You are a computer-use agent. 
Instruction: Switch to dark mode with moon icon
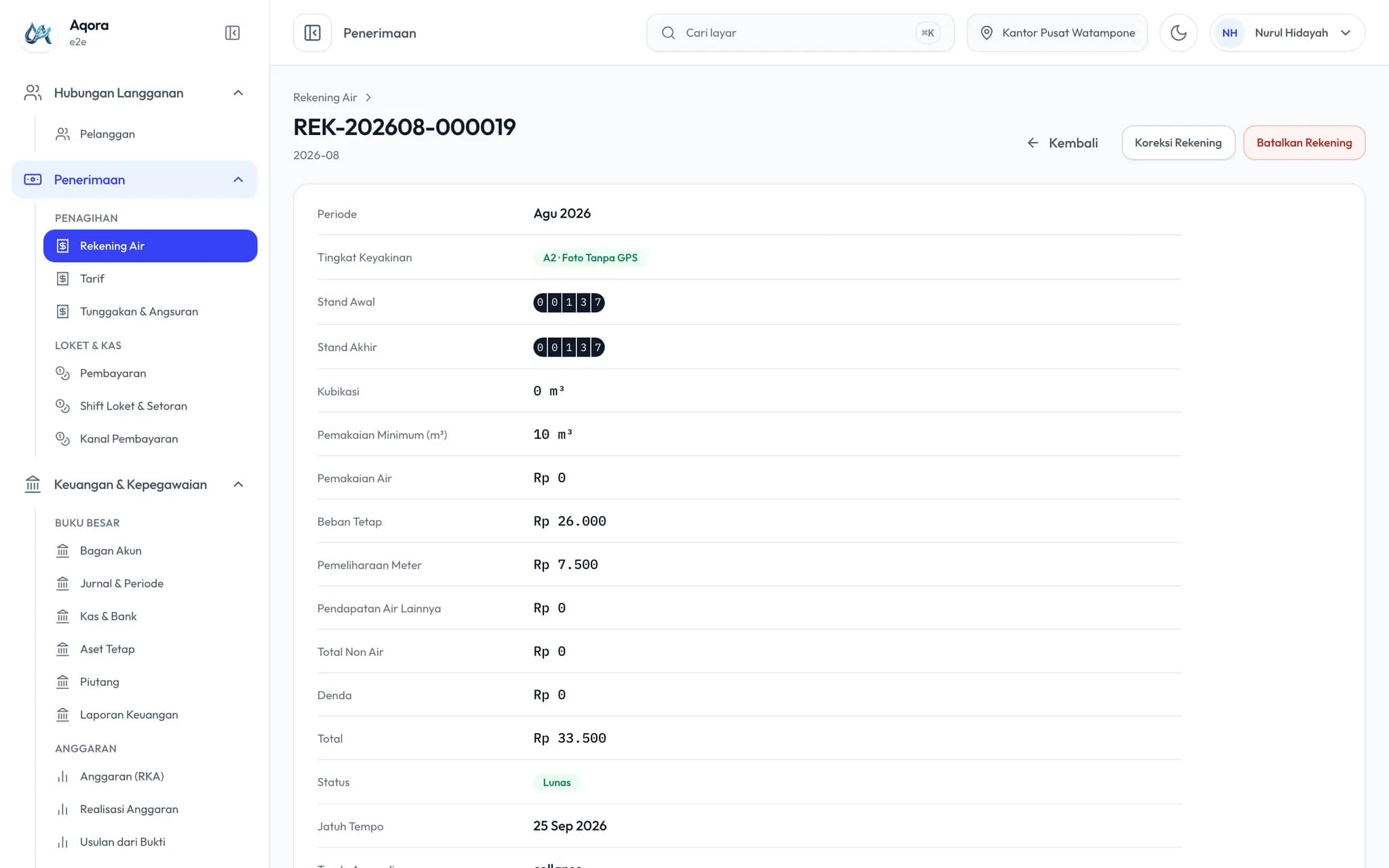[1178, 33]
